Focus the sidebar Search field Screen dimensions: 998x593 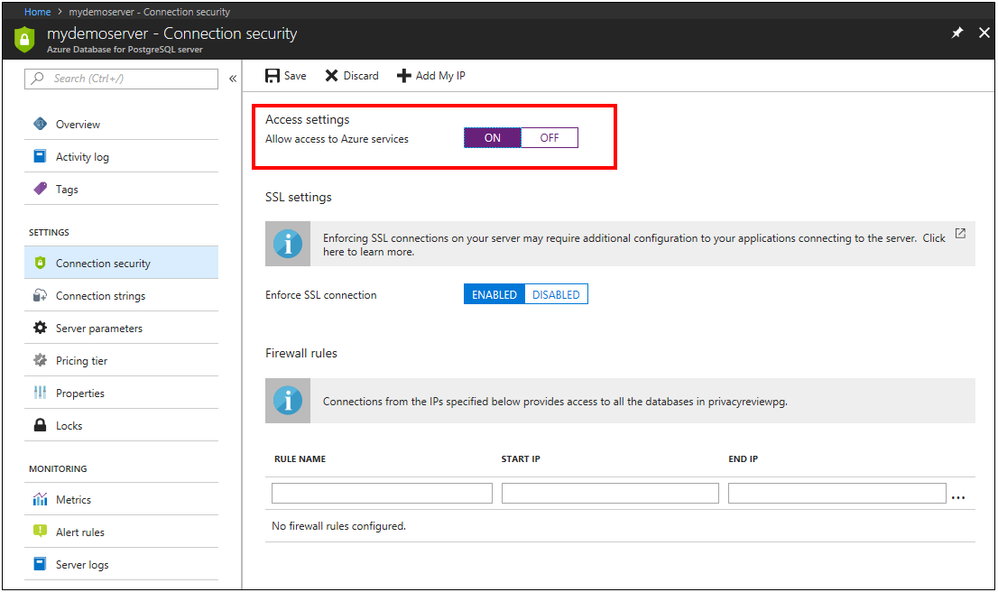121,78
